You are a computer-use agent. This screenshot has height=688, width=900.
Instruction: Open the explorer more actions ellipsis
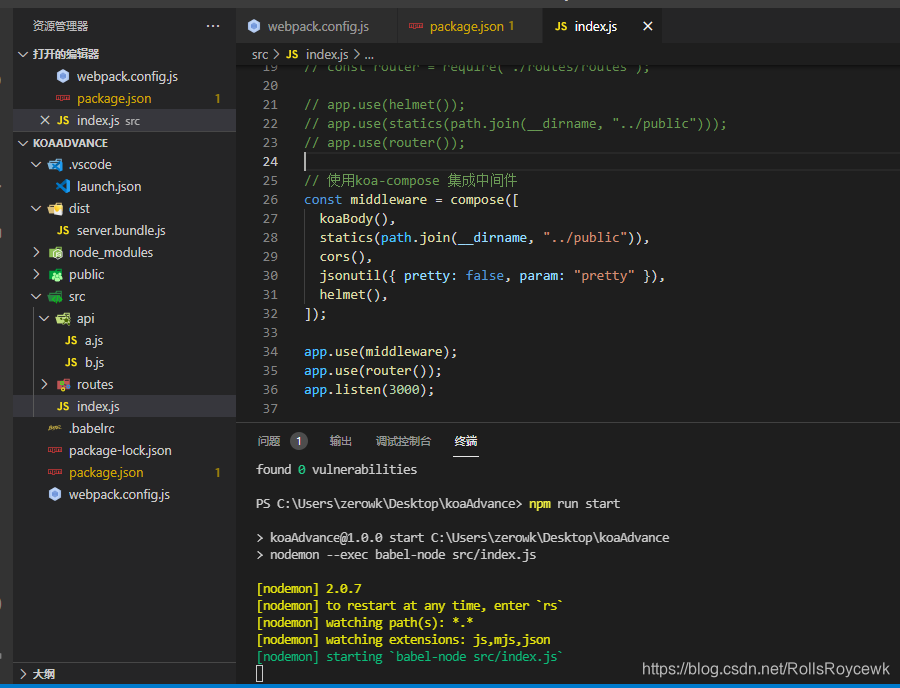(213, 26)
